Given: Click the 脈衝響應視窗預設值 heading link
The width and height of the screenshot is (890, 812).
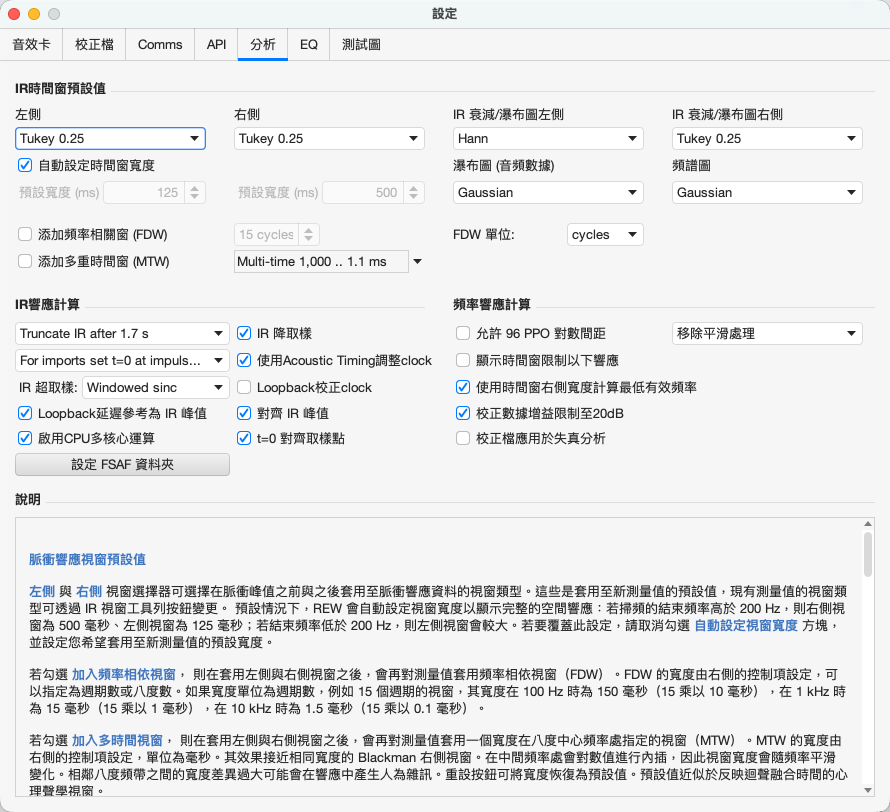Looking at the screenshot, I should (x=87, y=559).
